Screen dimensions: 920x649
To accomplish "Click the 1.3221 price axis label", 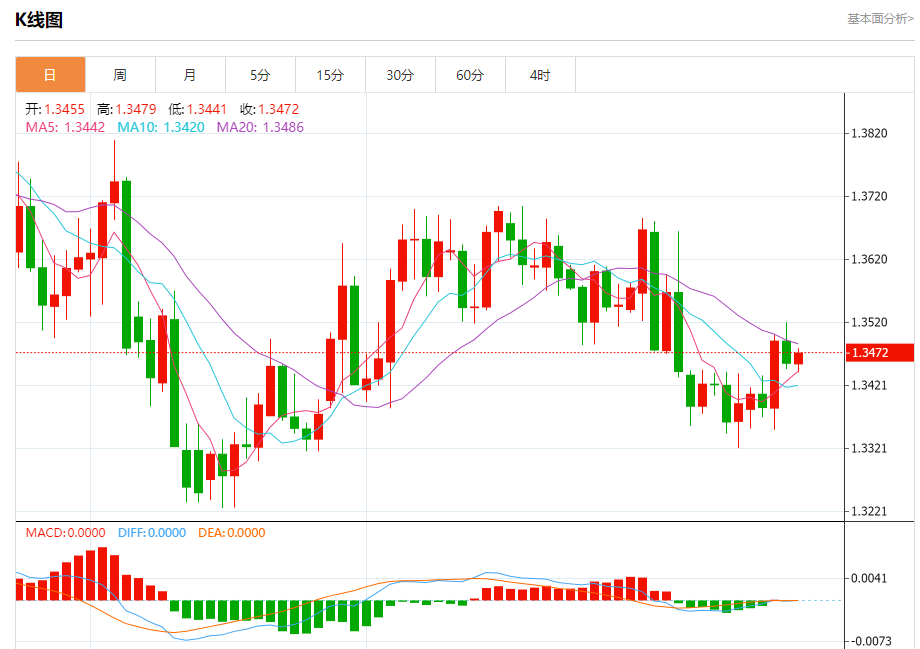I will pyautogui.click(x=870, y=511).
